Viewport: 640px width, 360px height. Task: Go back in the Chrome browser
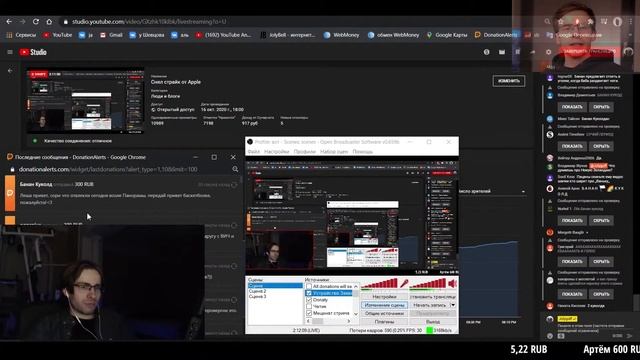[9, 21]
